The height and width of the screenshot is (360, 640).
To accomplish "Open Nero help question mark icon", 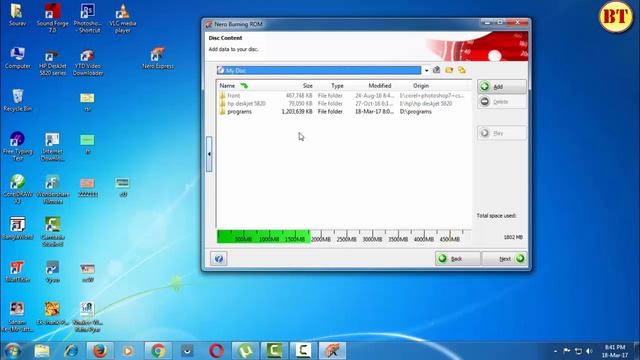I will [x=219, y=259].
